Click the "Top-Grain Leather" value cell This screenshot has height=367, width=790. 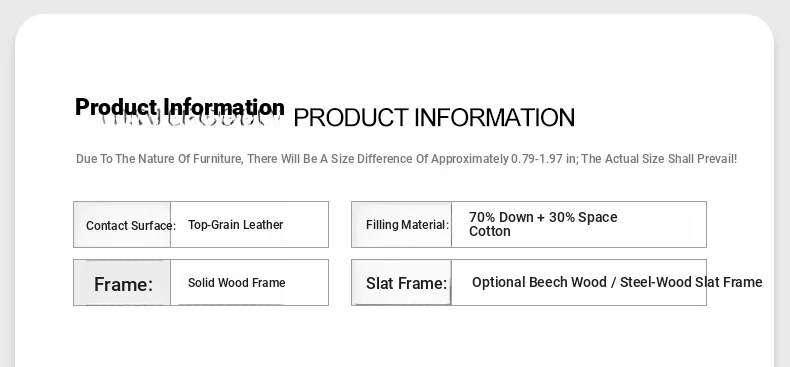pos(249,225)
